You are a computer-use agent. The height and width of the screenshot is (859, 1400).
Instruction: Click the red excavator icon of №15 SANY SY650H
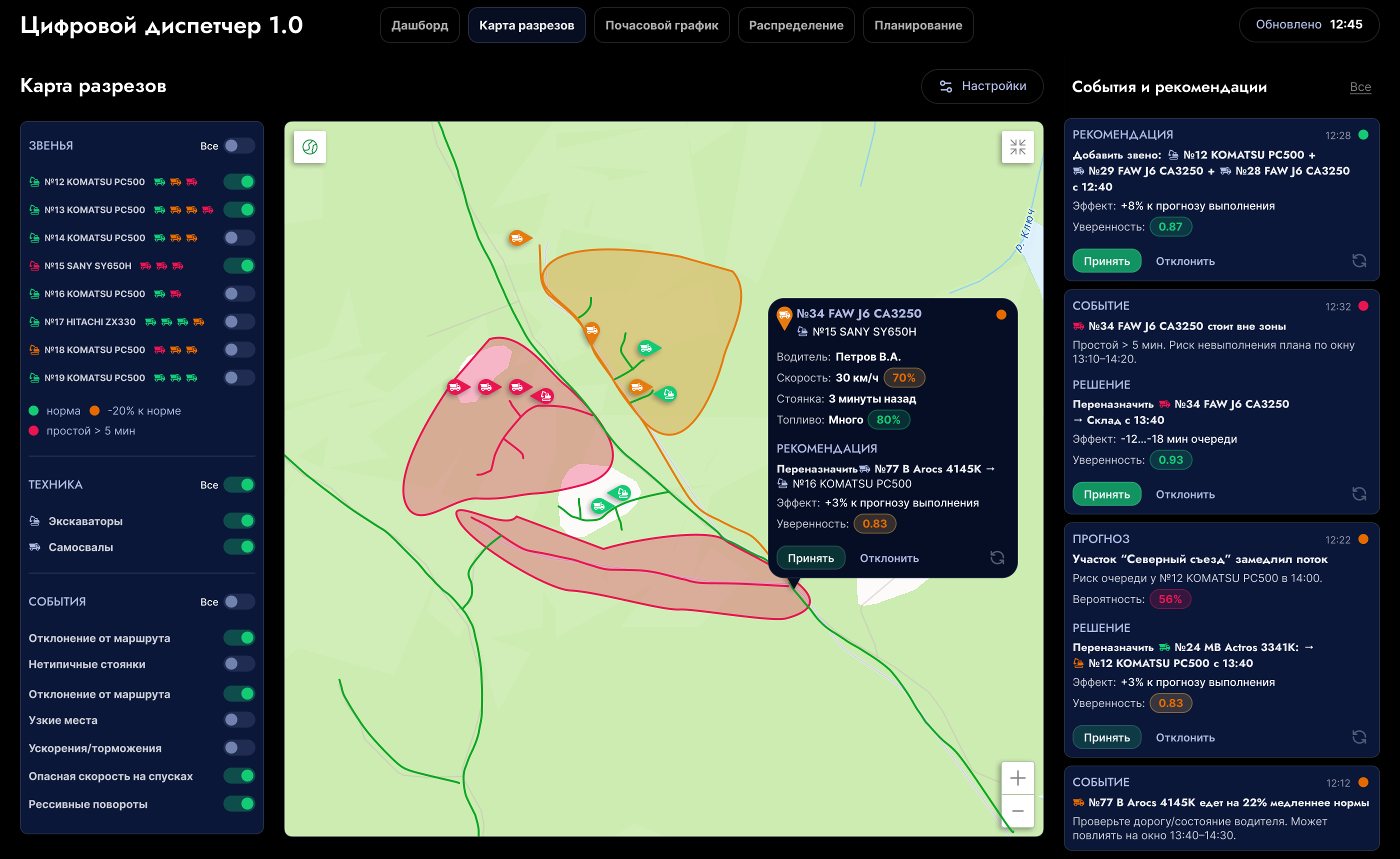pos(34,265)
